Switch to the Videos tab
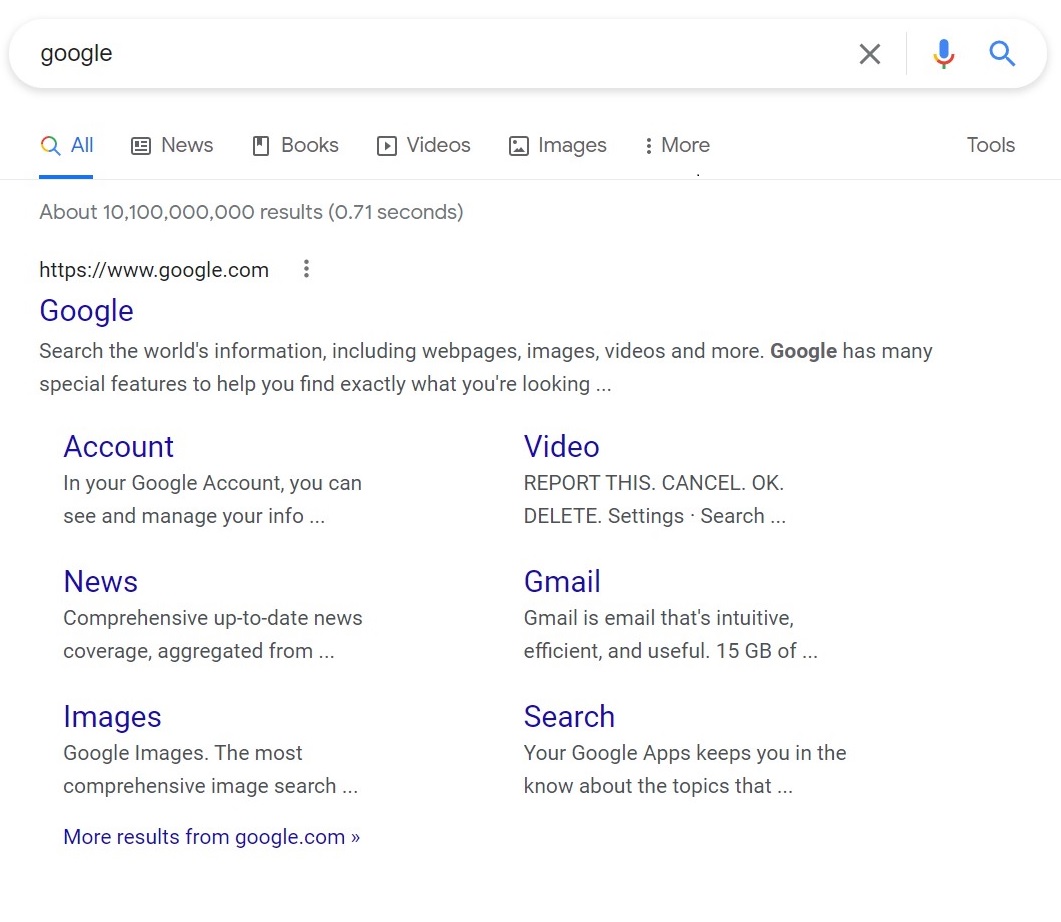 coord(424,145)
